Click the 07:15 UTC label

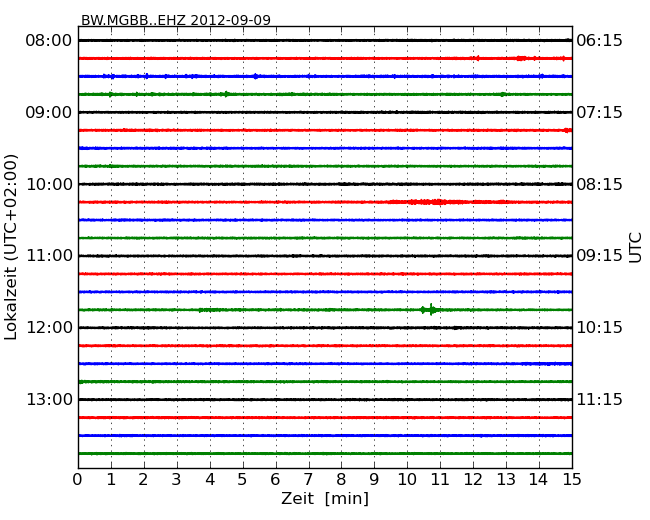599,112
